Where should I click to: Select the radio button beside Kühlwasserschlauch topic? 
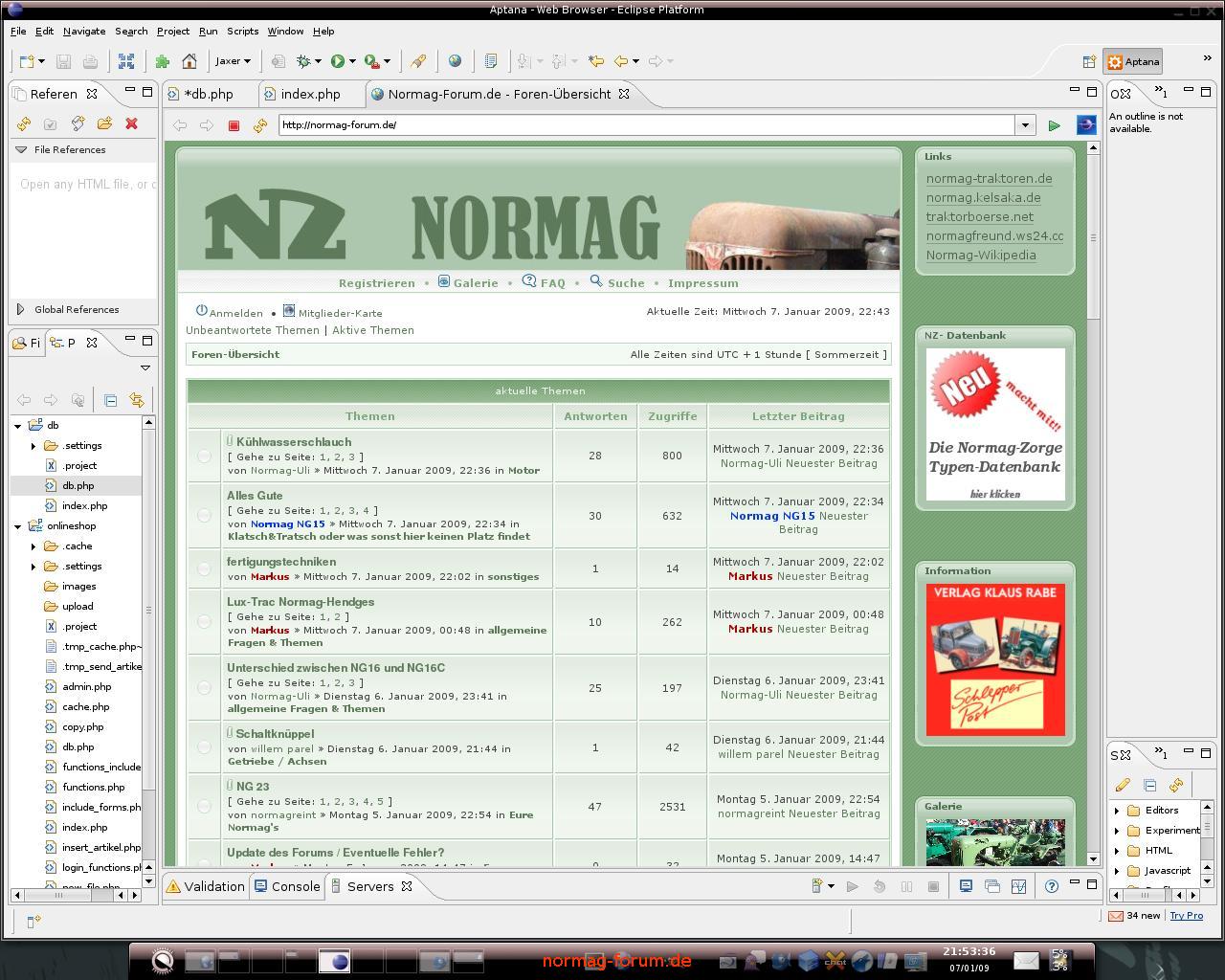click(204, 457)
